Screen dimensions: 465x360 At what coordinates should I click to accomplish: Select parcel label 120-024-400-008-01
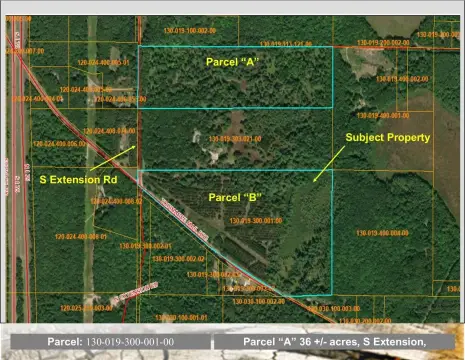(x=81, y=237)
